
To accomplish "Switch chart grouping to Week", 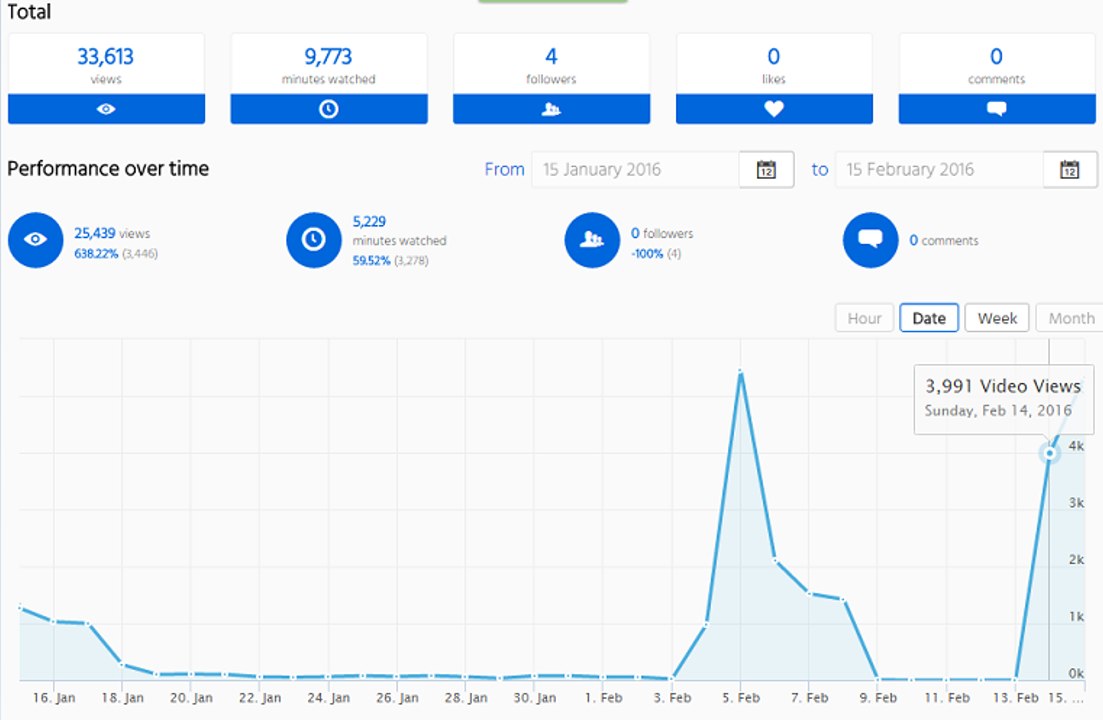I will 997,318.
